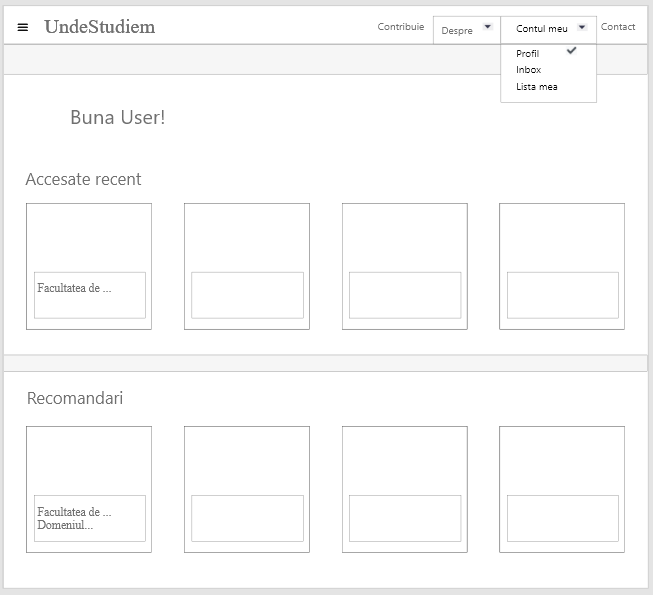The width and height of the screenshot is (653, 595).
Task: Choose Lista mea menu entry
Action: click(x=536, y=87)
